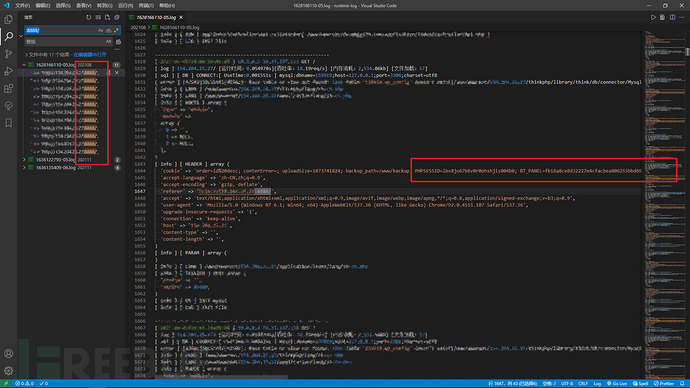Click the 在编辑器中打开 link
This screenshot has width=690, height=388.
coord(90,55)
